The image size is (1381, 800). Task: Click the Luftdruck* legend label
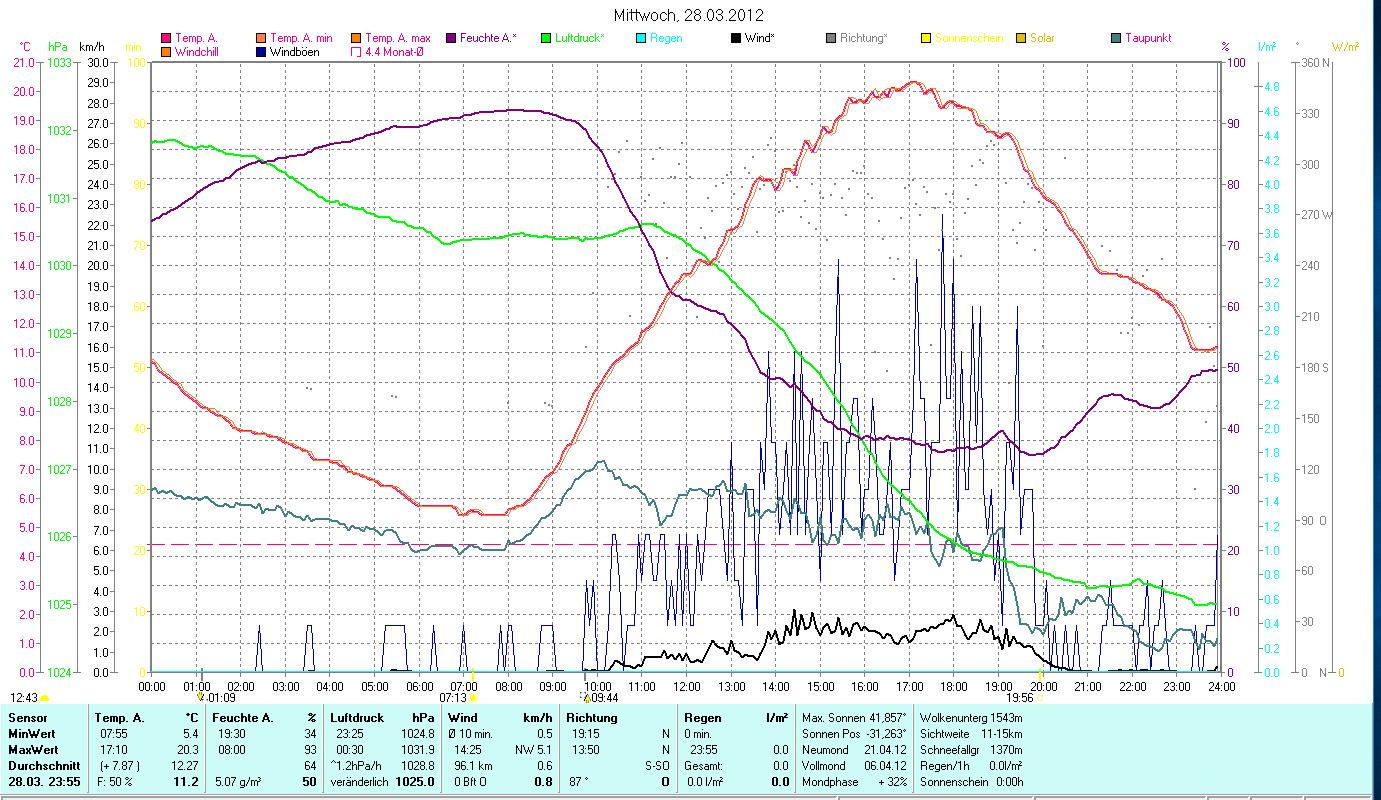pos(580,39)
